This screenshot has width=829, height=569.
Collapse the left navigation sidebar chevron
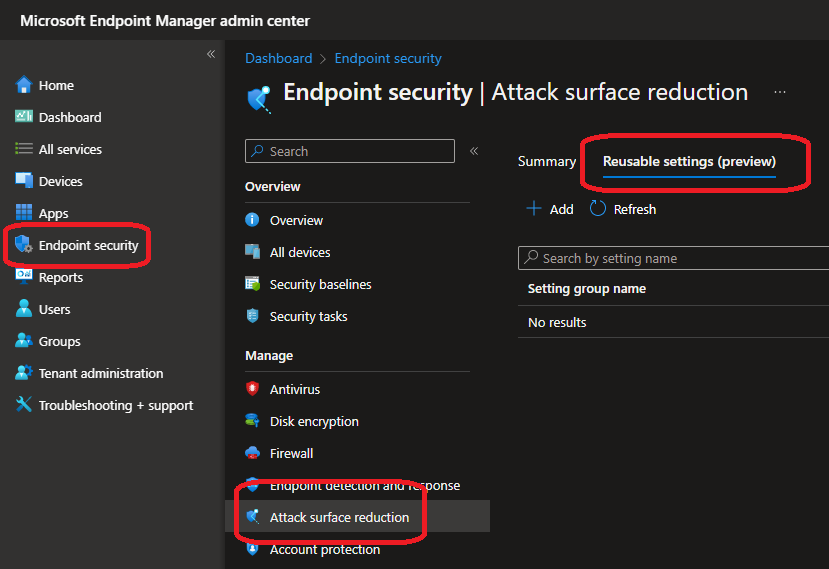click(211, 54)
